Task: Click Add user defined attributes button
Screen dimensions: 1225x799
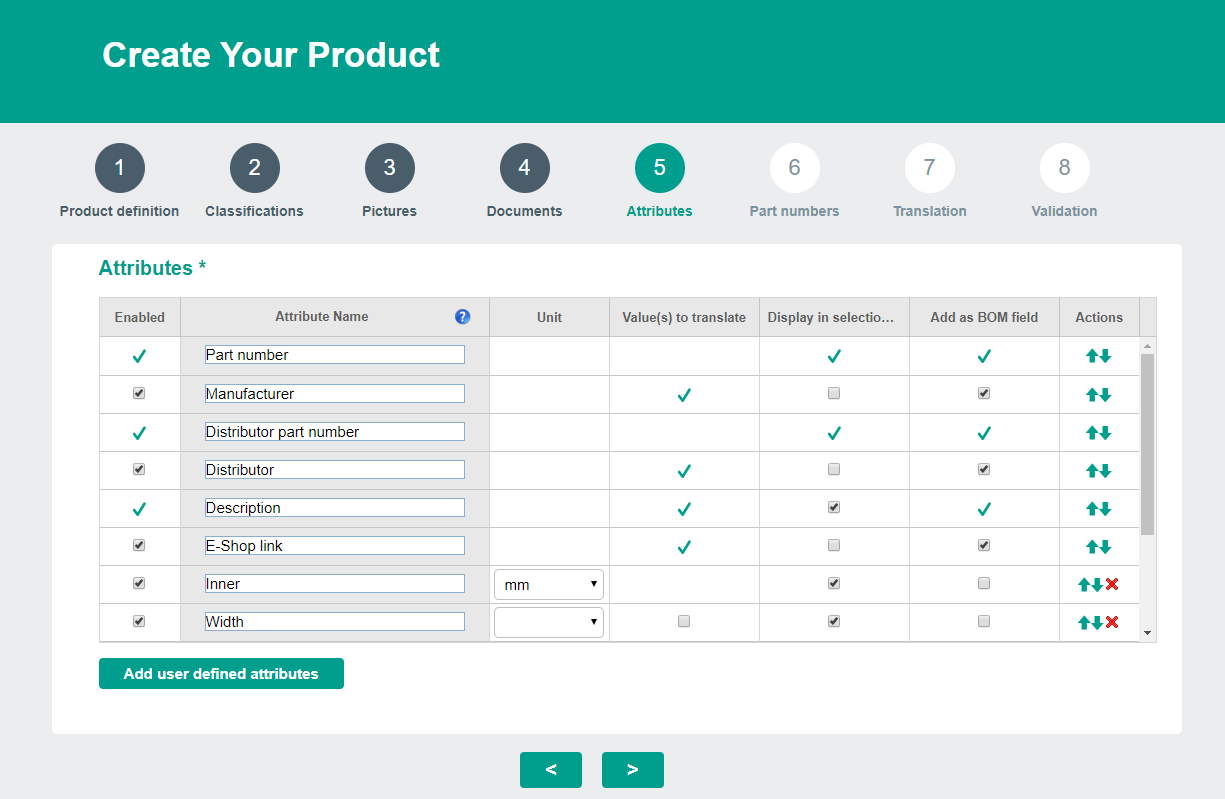Action: coord(221,674)
